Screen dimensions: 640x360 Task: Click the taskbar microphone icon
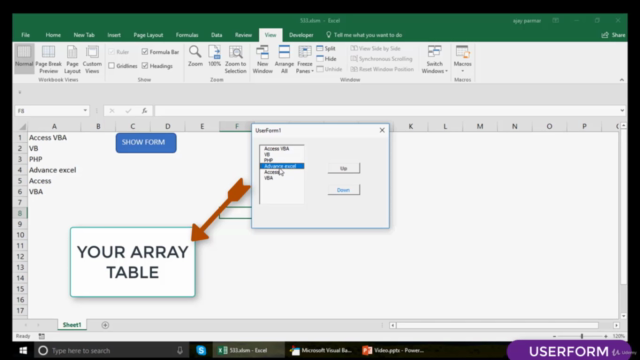click(x=180, y=350)
